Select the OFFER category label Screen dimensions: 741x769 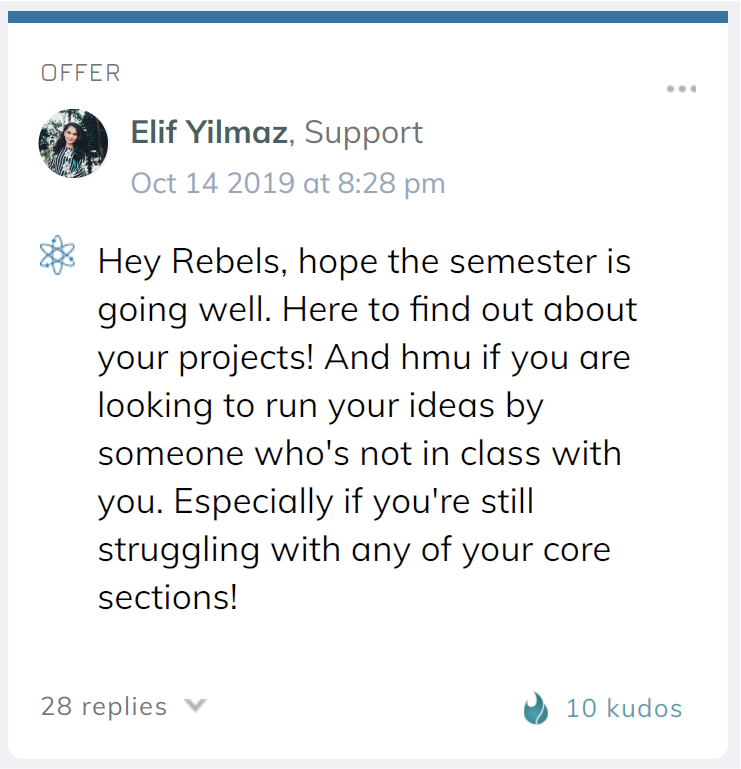(81, 73)
